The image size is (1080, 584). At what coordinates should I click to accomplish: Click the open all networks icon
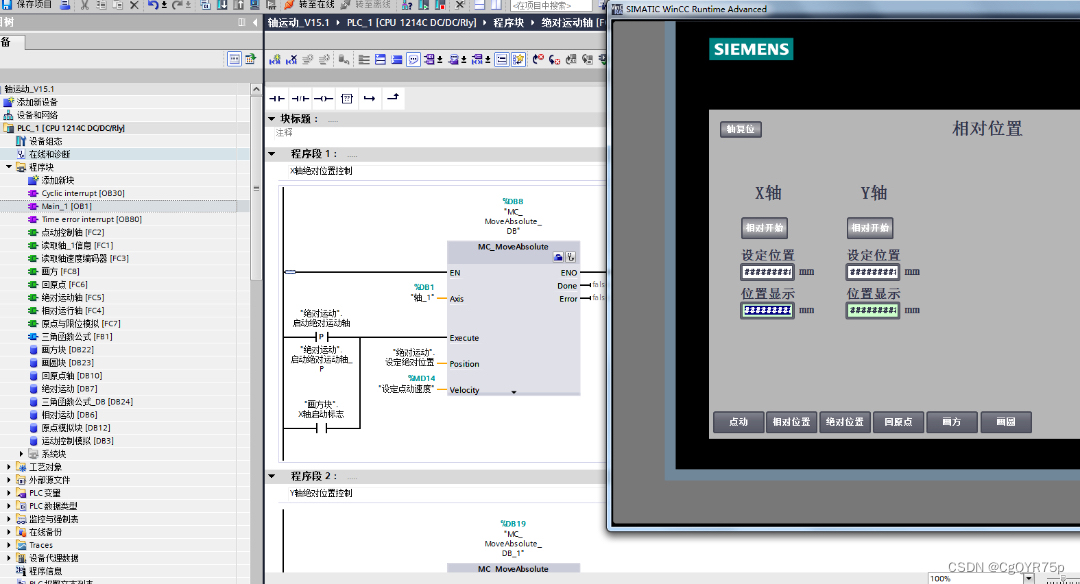pos(380,60)
